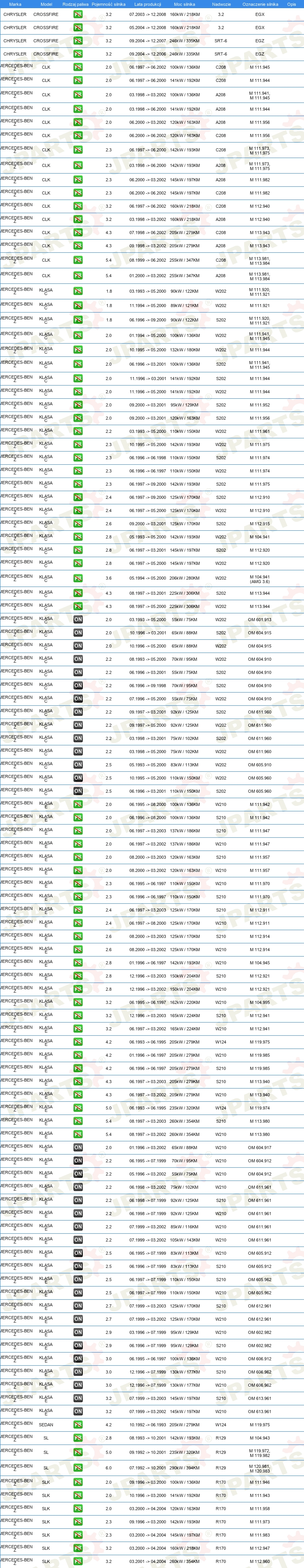This screenshot has width=304, height=1568.
Task: Click the Nadwozie column header
Action: point(221,4)
